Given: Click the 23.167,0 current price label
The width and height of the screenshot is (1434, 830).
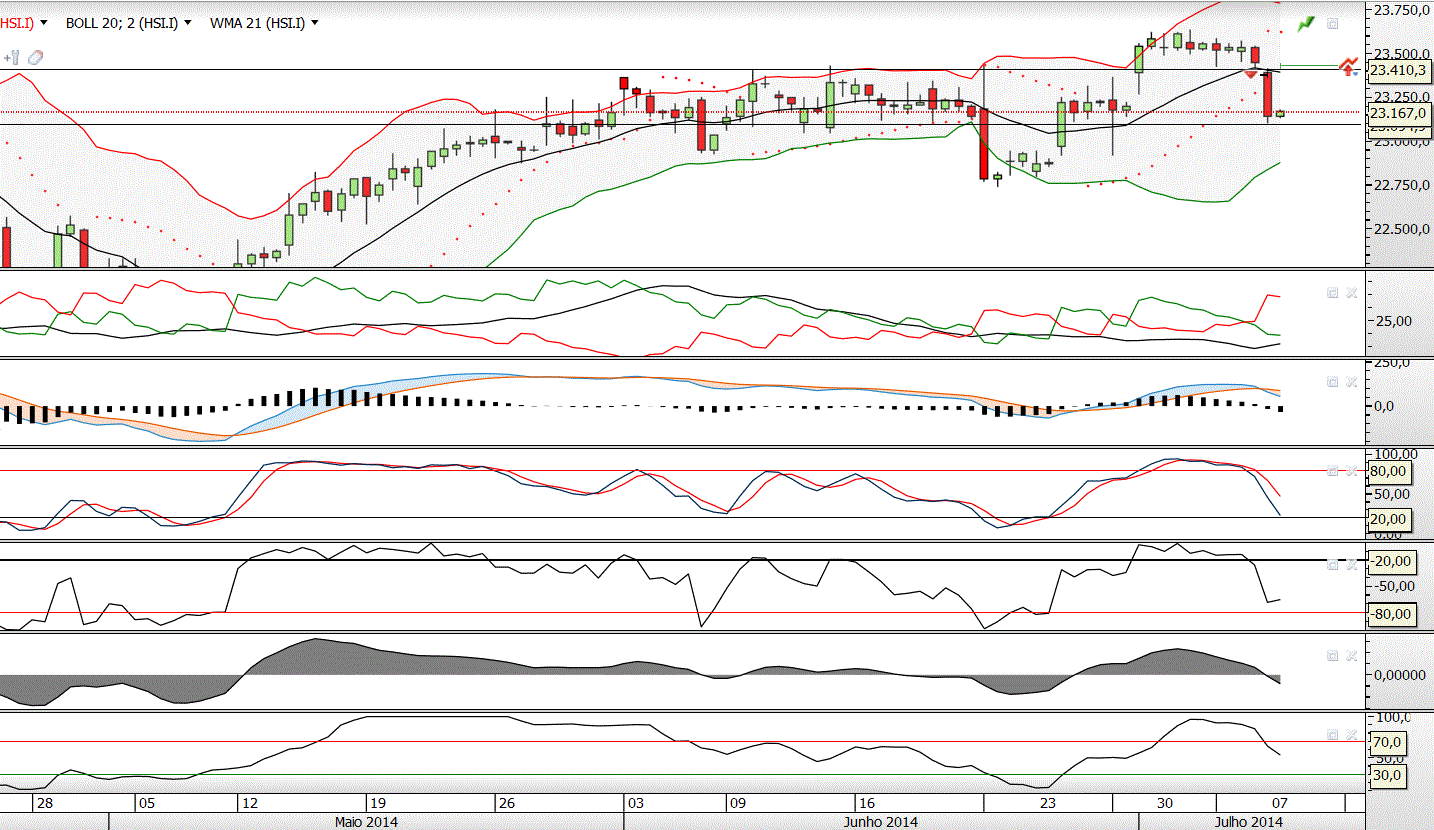Looking at the screenshot, I should click(x=1397, y=113).
